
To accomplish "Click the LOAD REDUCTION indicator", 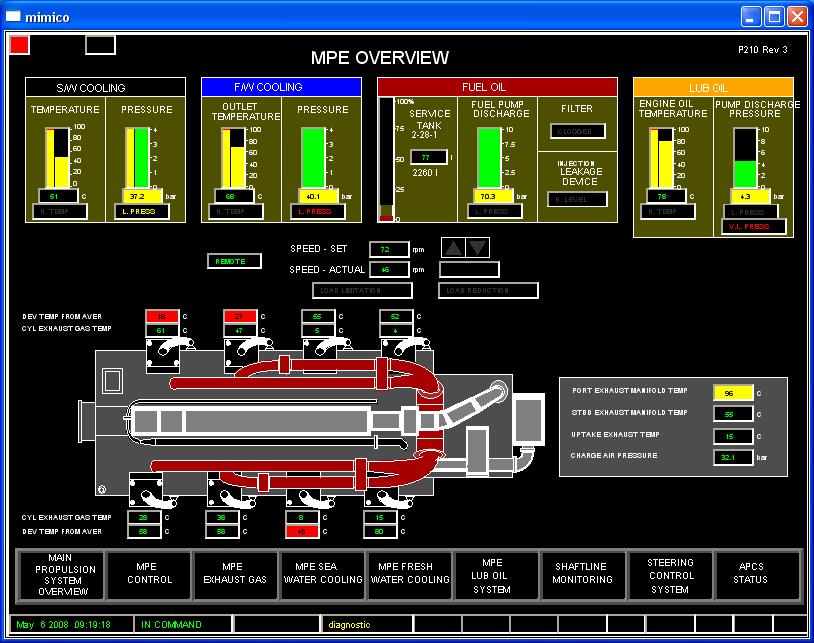I will [489, 291].
